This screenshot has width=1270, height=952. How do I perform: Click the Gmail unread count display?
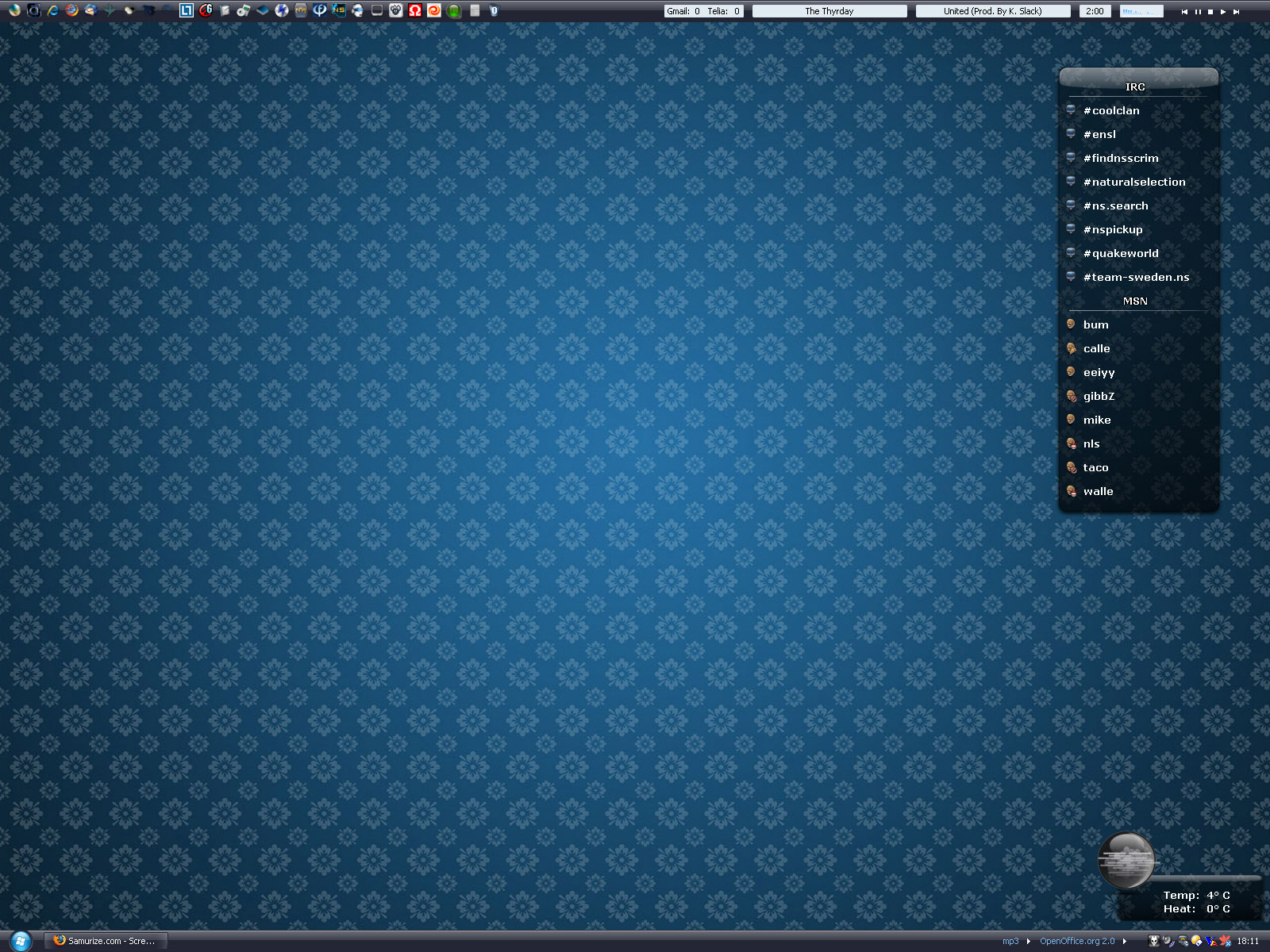pyautogui.click(x=683, y=11)
